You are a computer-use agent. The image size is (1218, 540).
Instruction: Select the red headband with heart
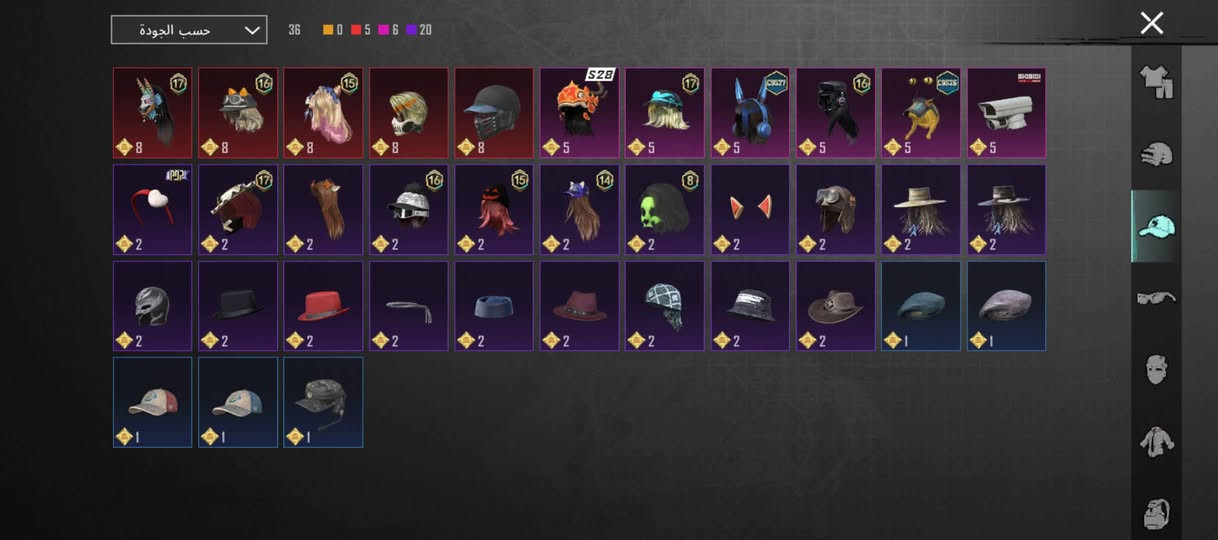click(x=152, y=210)
